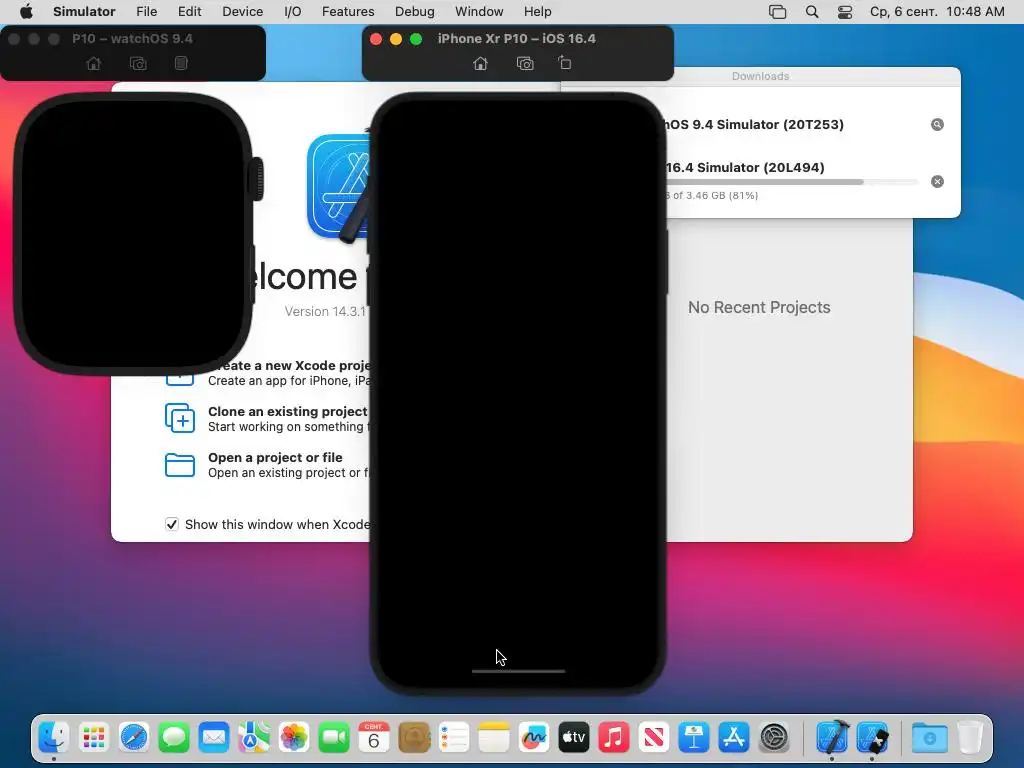Open Apple TV from the Dock
The image size is (1024, 768).
[573, 738]
